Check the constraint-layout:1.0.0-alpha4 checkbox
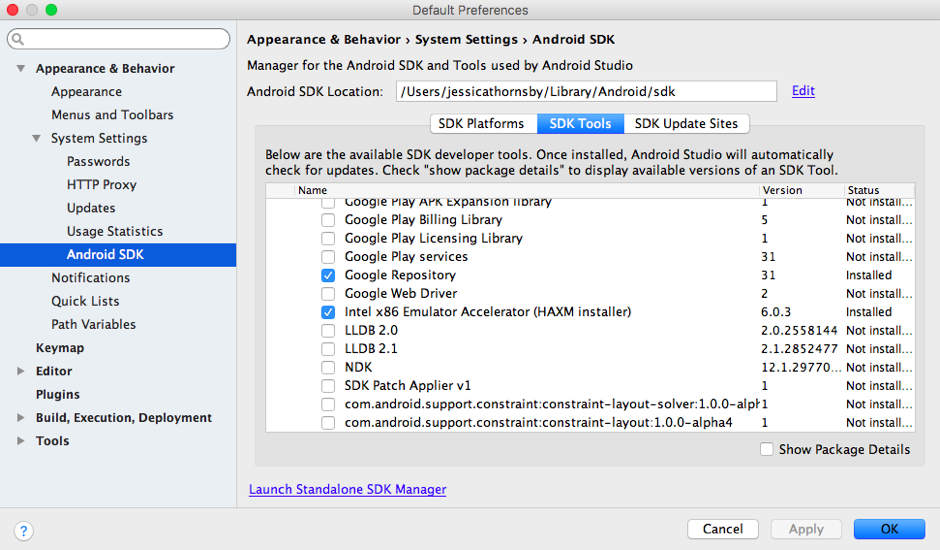 pos(328,423)
